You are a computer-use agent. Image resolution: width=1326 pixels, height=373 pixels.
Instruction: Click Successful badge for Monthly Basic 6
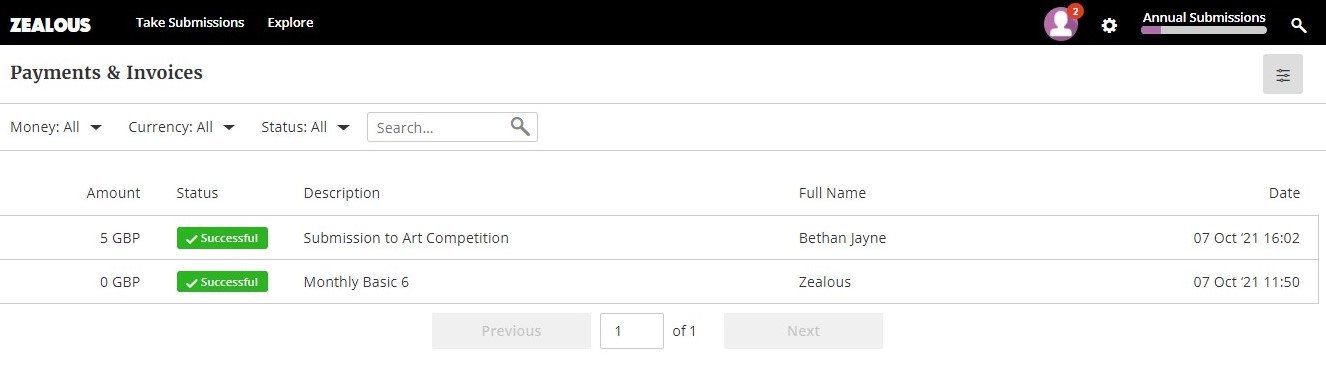[222, 282]
